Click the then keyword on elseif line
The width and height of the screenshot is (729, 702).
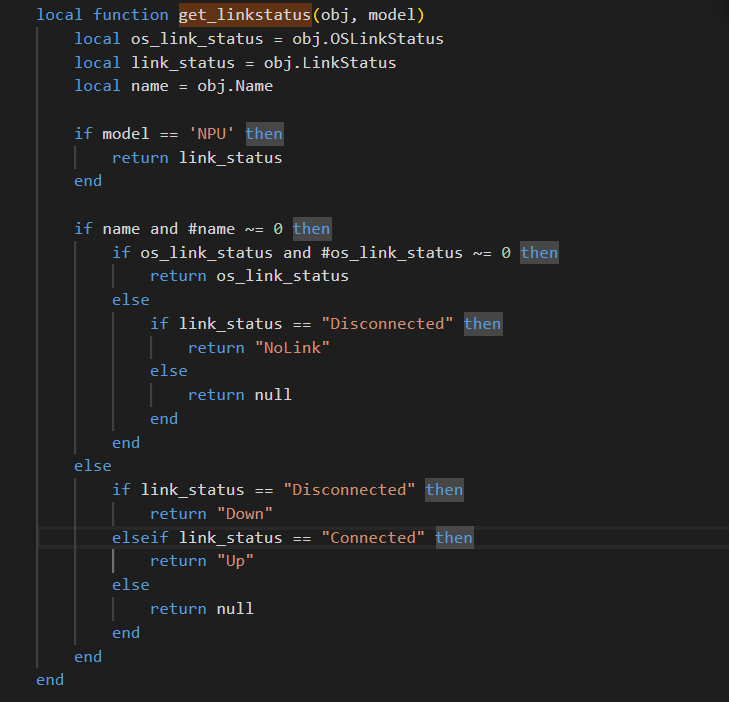(x=453, y=537)
